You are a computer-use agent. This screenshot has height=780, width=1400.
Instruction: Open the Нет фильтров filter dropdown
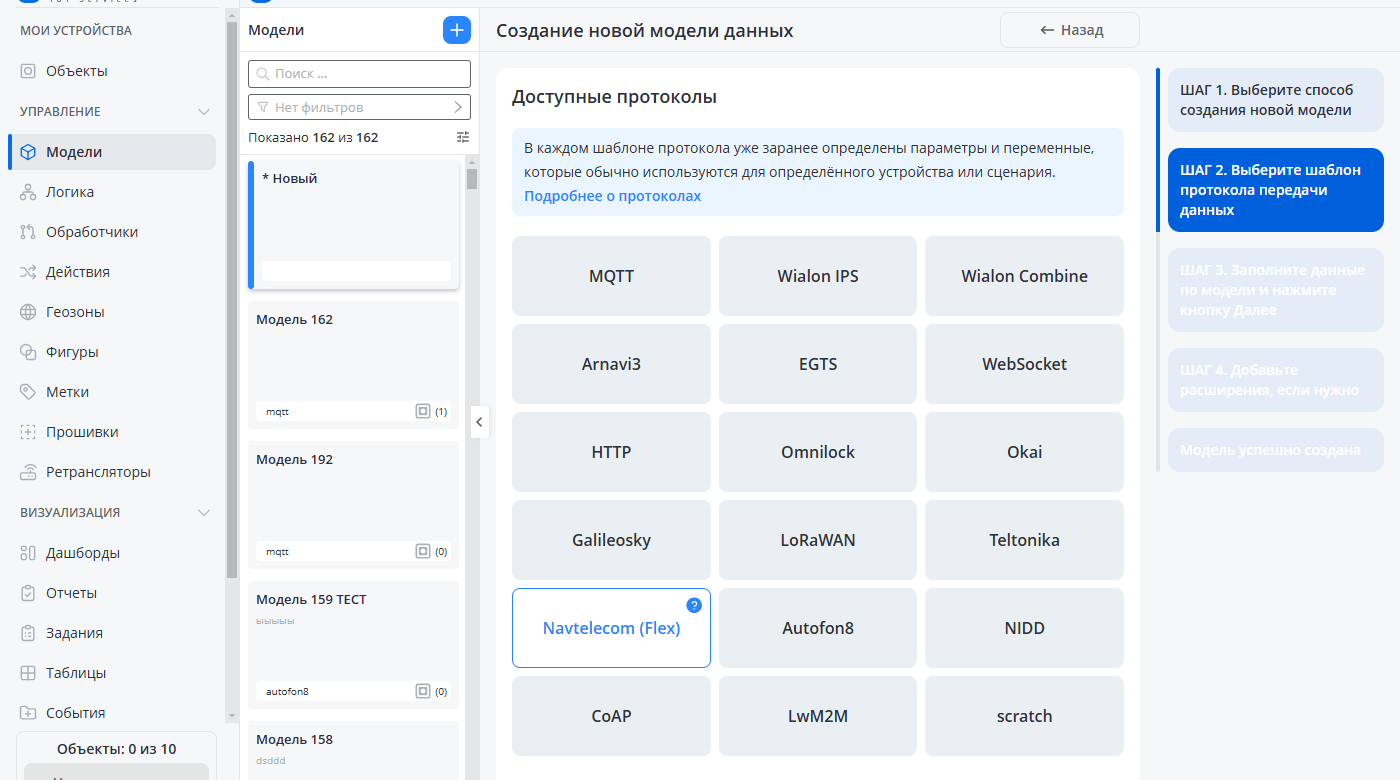coord(359,107)
